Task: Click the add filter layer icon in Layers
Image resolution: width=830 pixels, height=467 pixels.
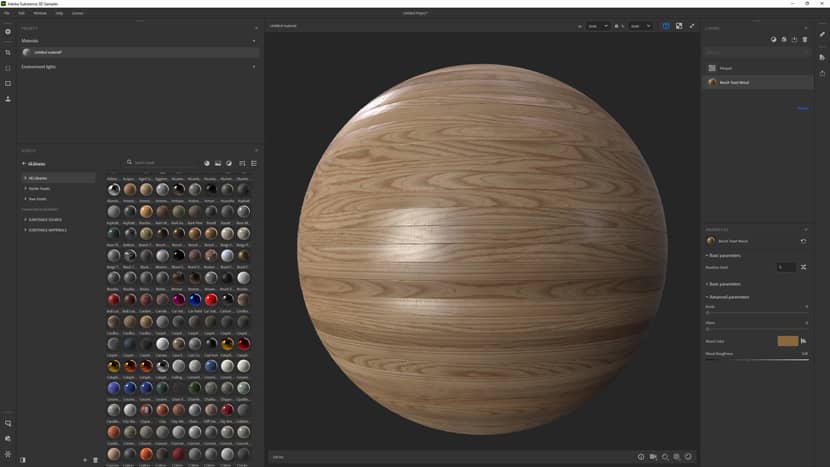Action: point(773,40)
